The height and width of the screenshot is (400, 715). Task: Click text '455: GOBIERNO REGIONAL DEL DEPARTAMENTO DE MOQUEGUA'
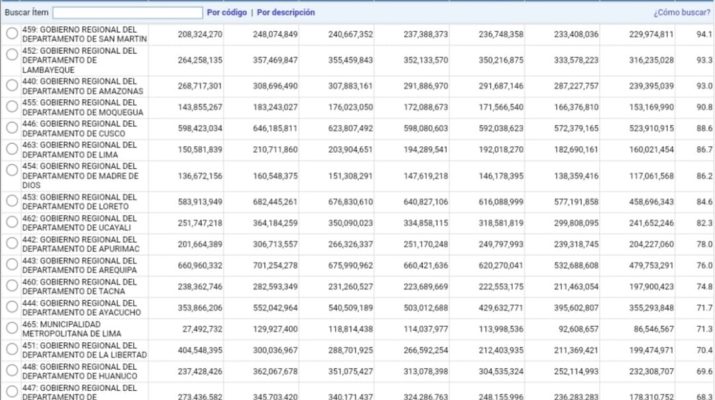[x=83, y=107]
